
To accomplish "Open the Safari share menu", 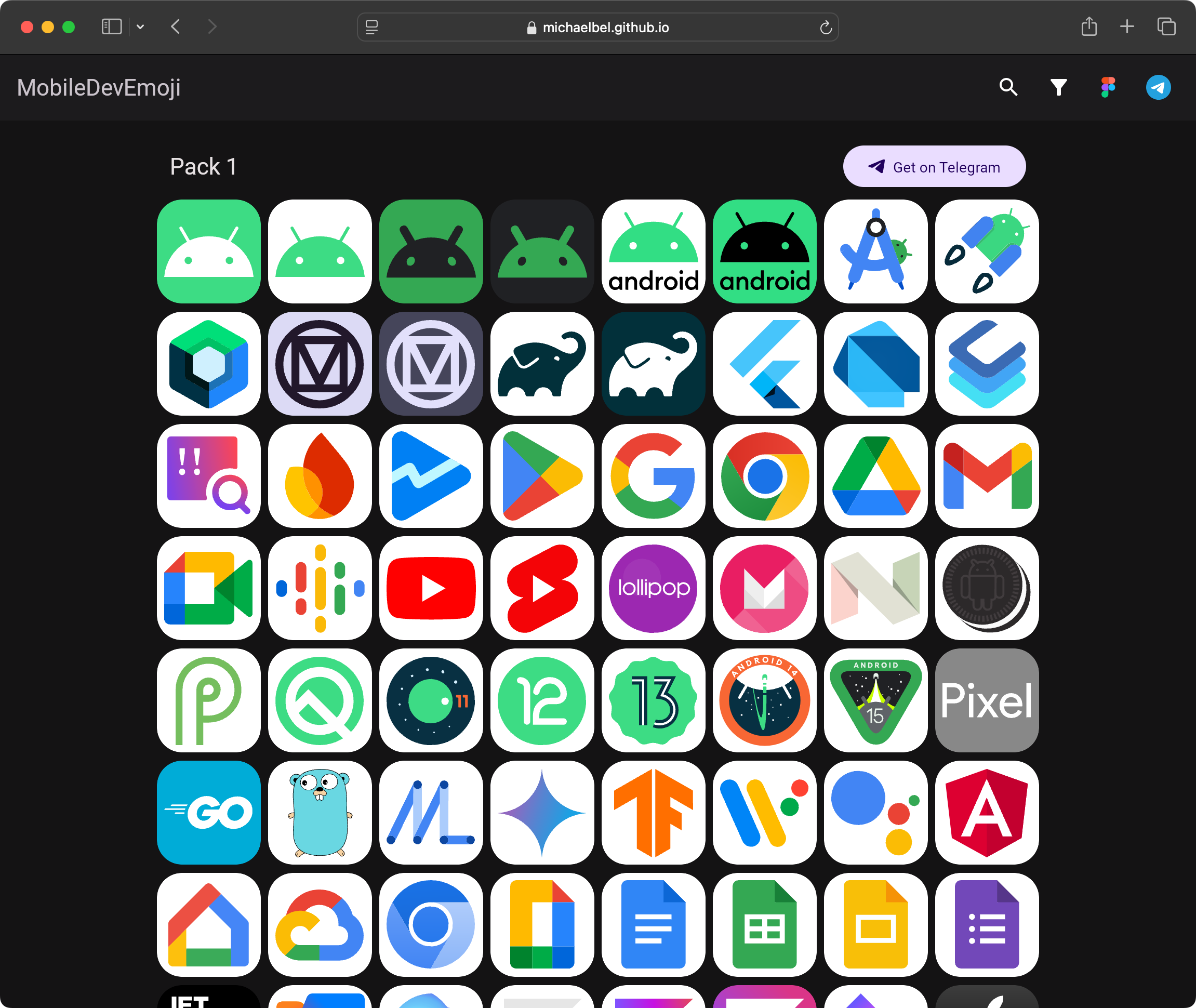I will click(x=1088, y=27).
